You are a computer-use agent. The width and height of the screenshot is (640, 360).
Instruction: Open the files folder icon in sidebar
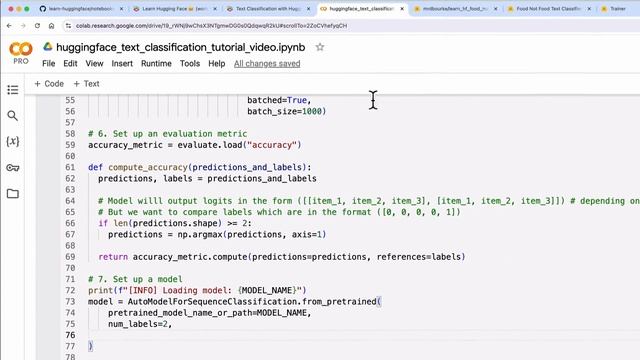[x=13, y=193]
